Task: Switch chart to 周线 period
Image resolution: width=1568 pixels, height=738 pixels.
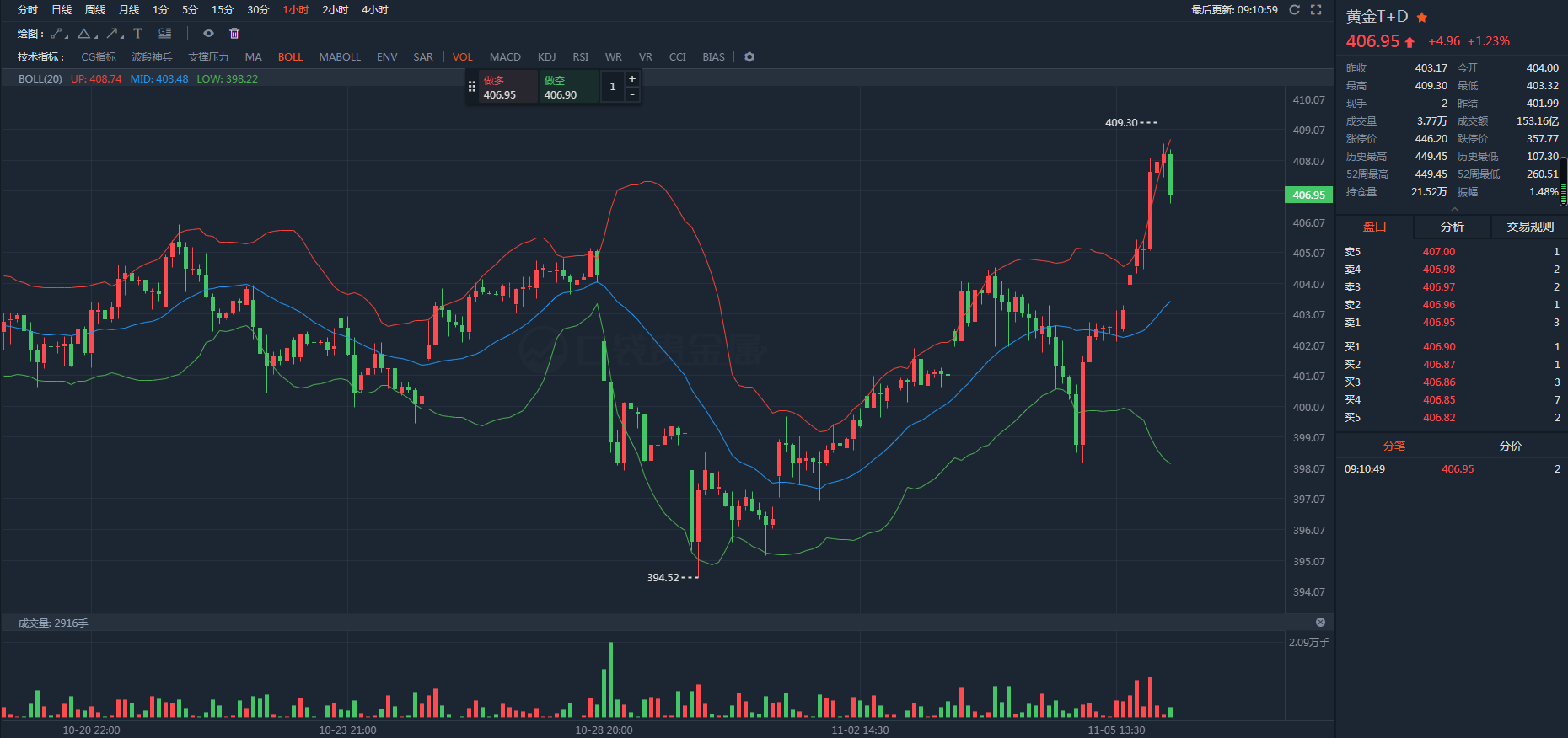Action: 95,10
